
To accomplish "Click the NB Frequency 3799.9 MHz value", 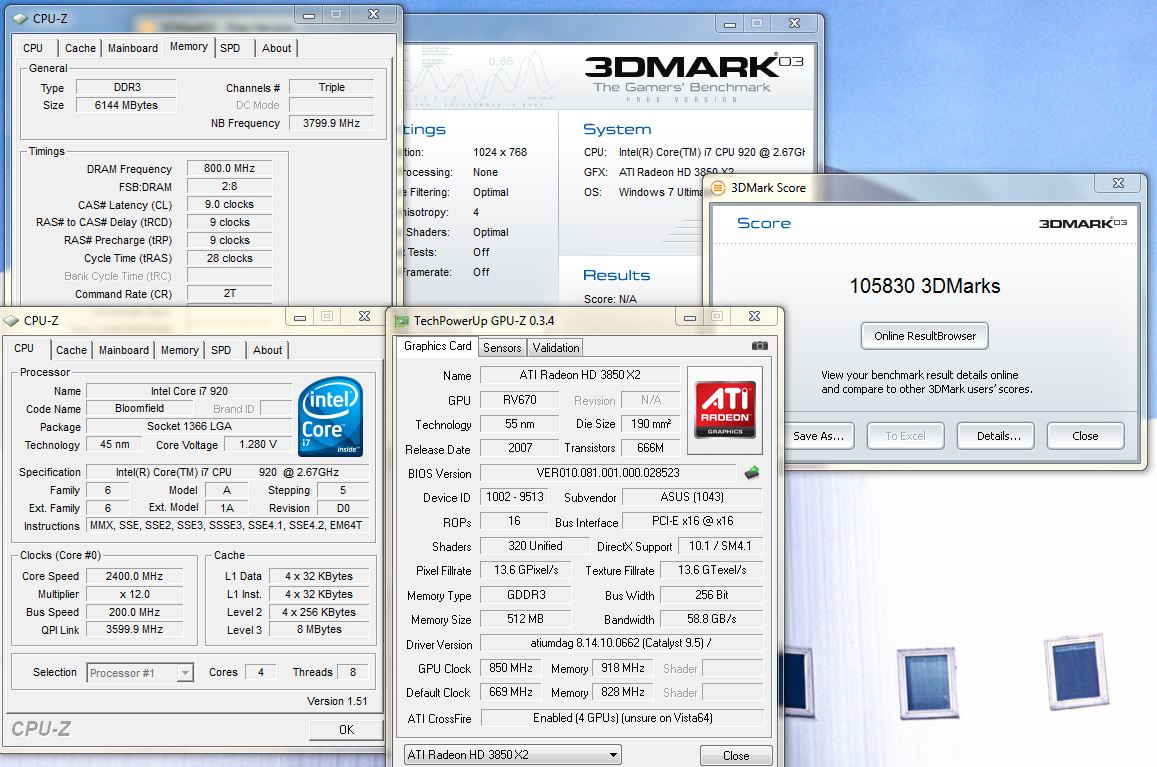I will pyautogui.click(x=331, y=123).
